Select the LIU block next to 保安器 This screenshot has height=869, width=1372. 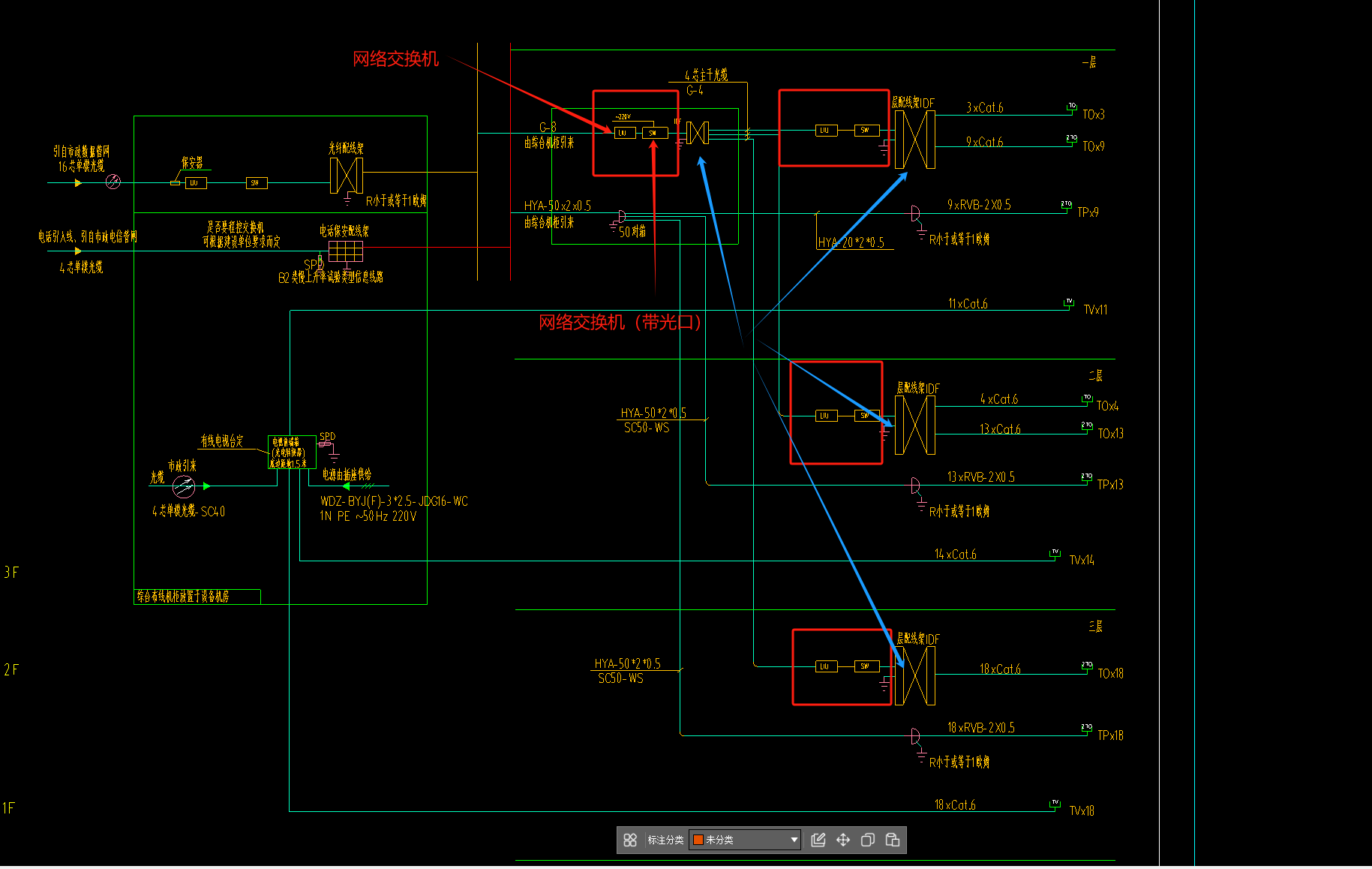pos(196,183)
